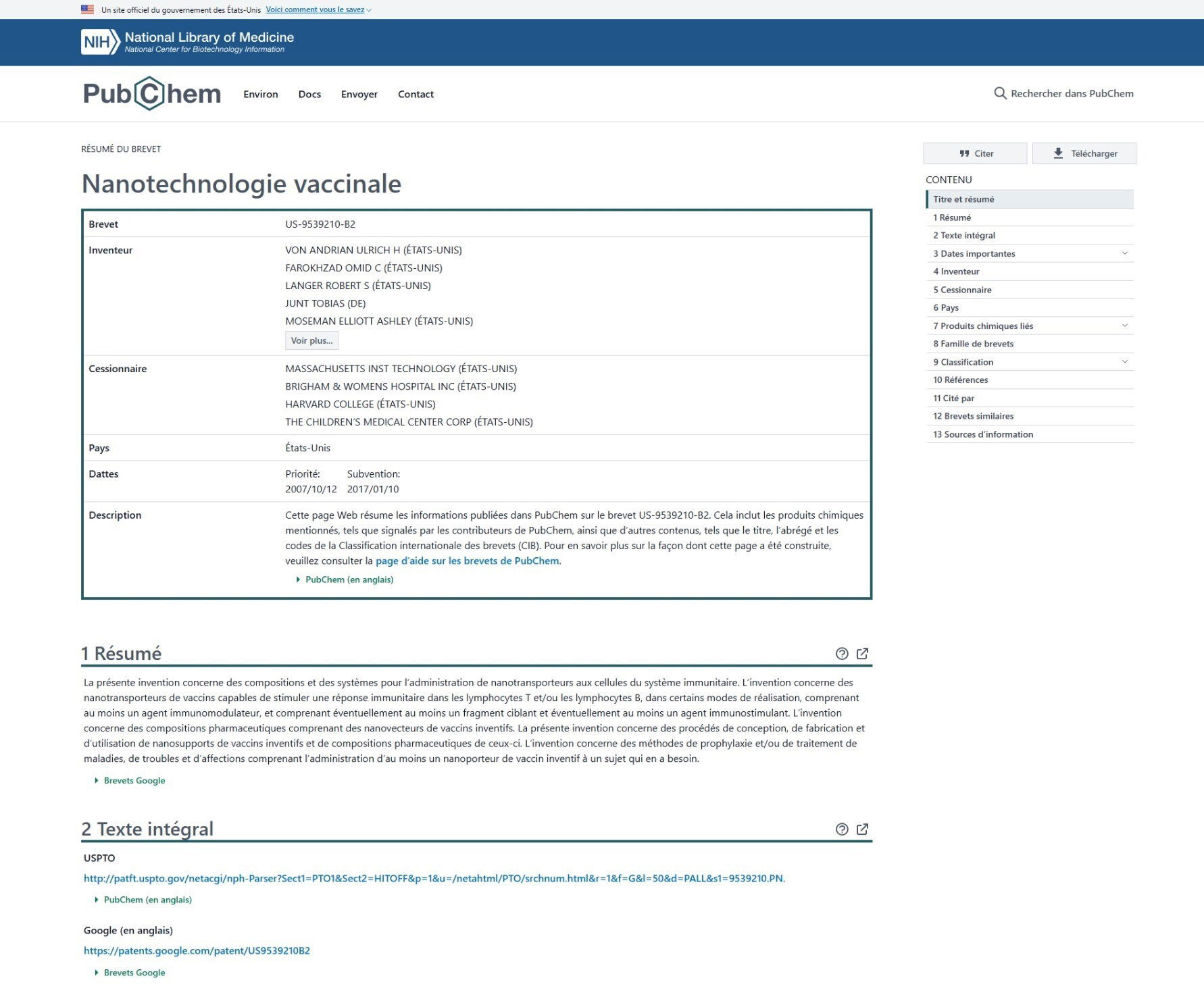
Task: Expand 'Voici comment vous le savez'
Action: click(318, 9)
